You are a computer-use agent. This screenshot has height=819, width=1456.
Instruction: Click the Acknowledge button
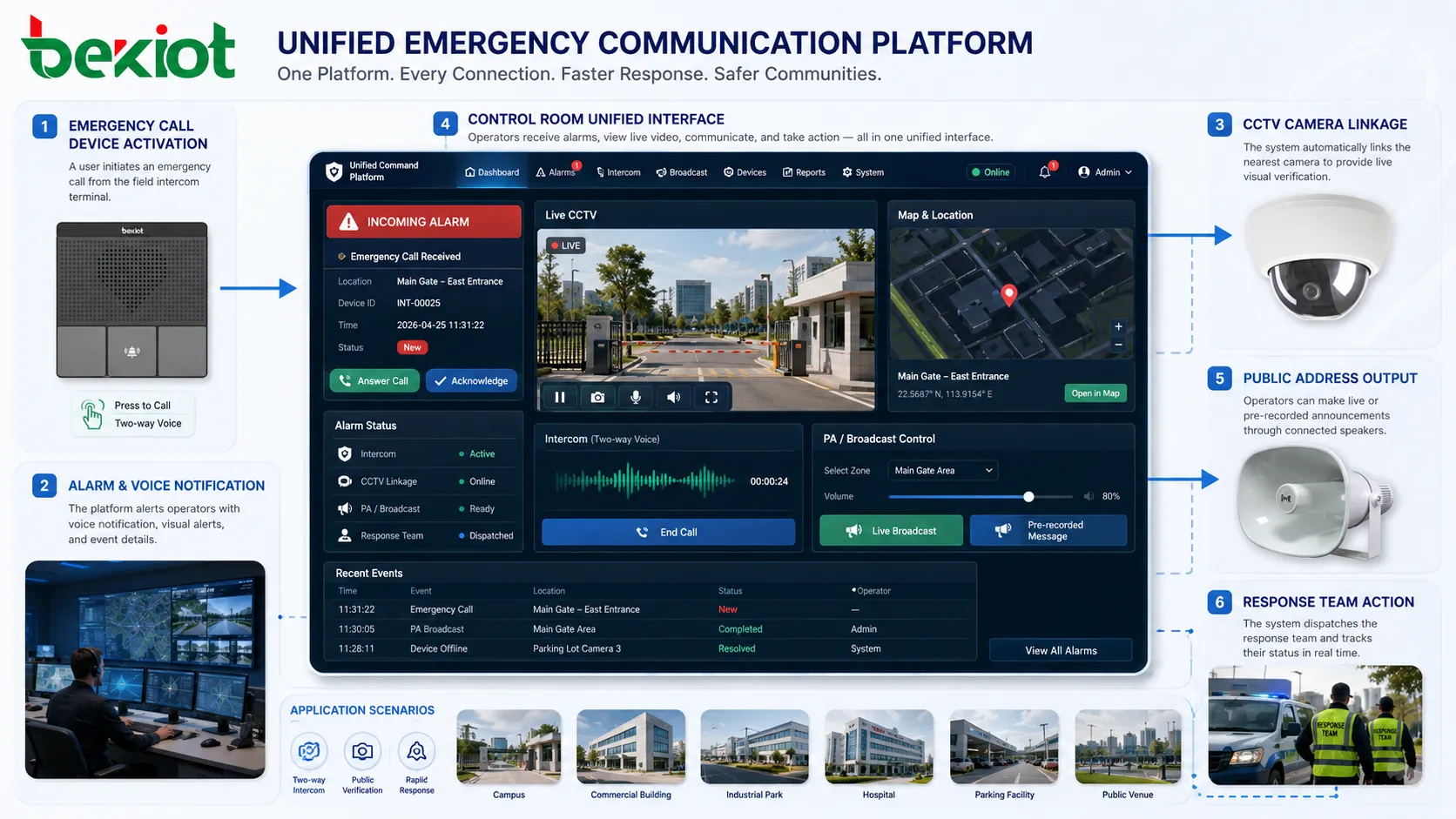471,380
